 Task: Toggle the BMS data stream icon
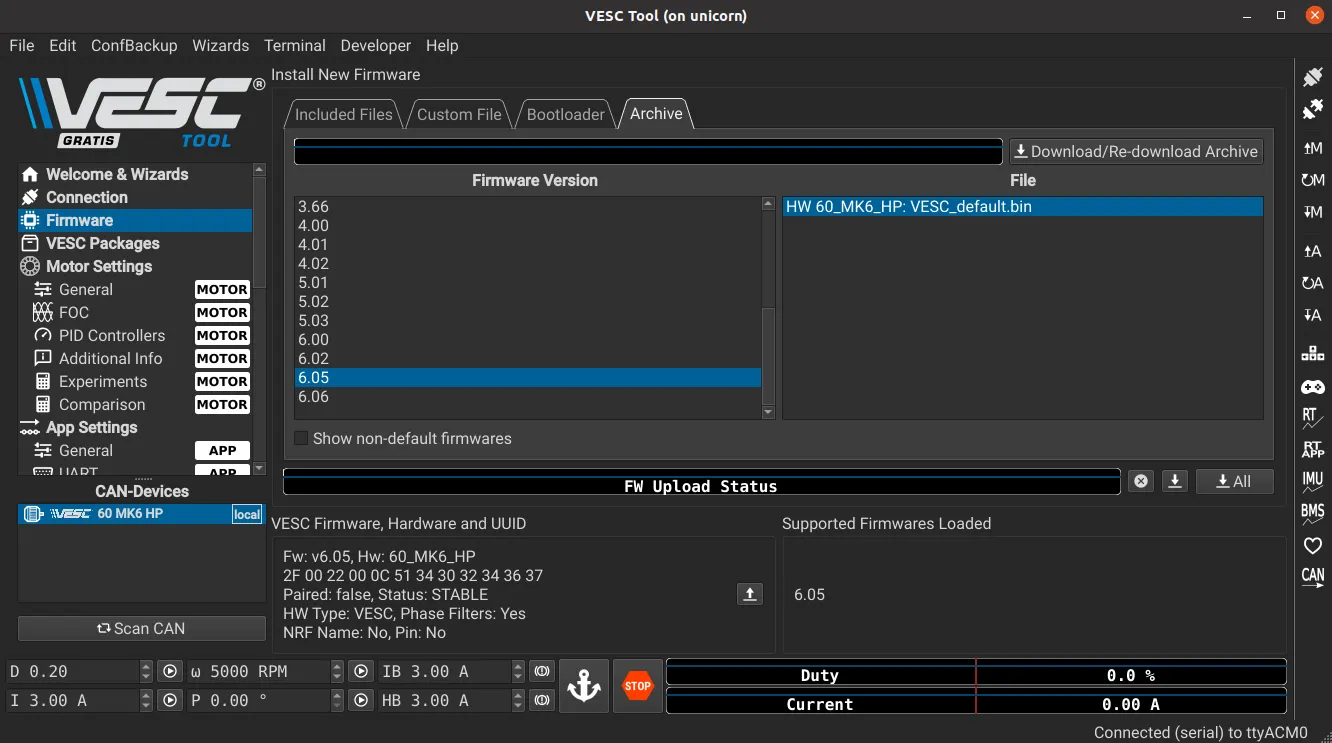pyautogui.click(x=1312, y=512)
